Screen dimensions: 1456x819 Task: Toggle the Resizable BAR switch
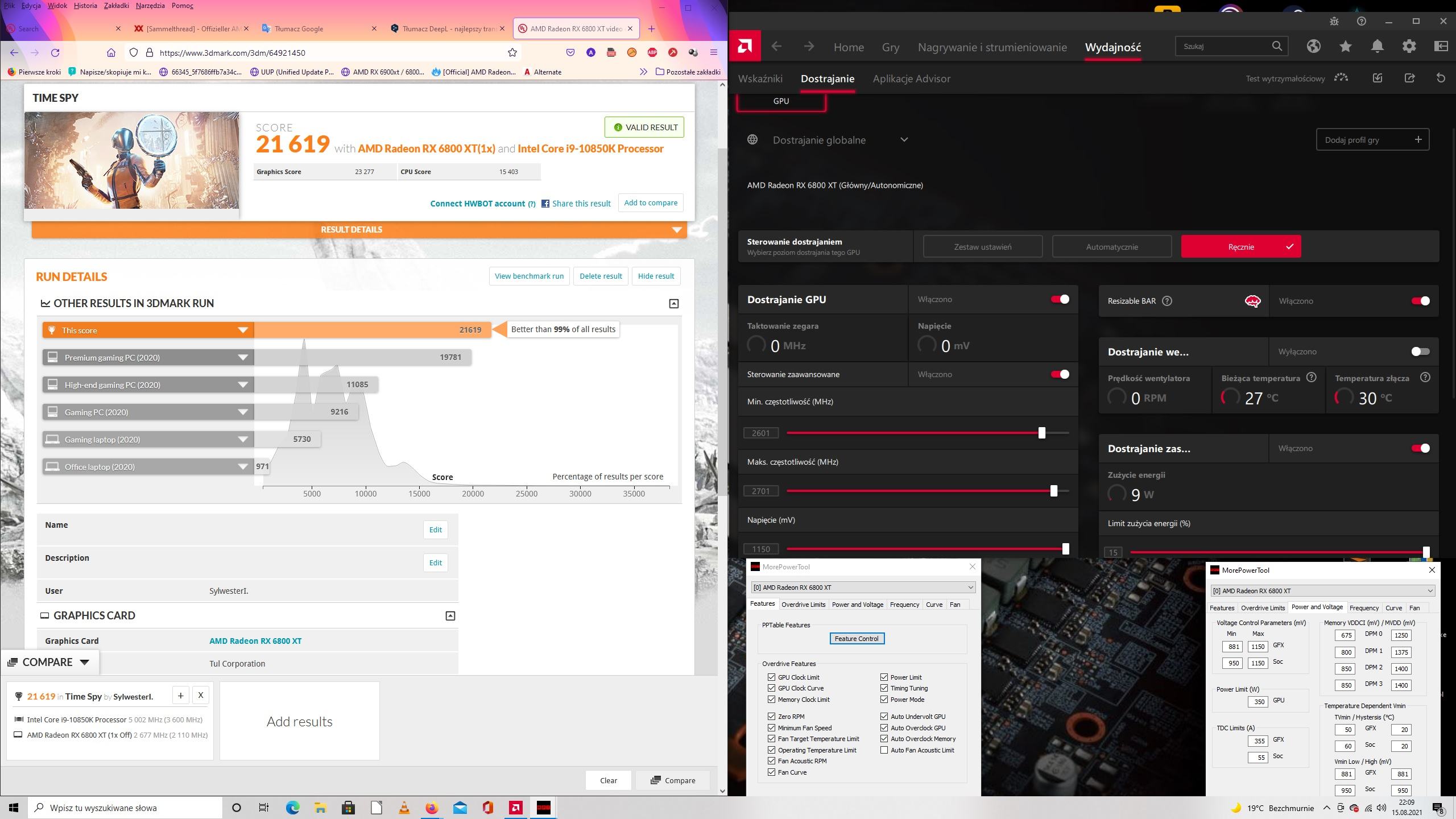(x=1420, y=301)
